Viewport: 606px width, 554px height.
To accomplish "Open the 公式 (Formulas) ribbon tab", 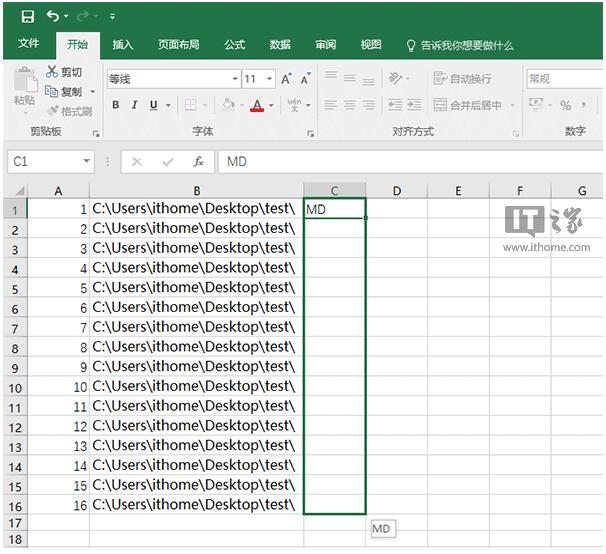I will click(x=234, y=45).
